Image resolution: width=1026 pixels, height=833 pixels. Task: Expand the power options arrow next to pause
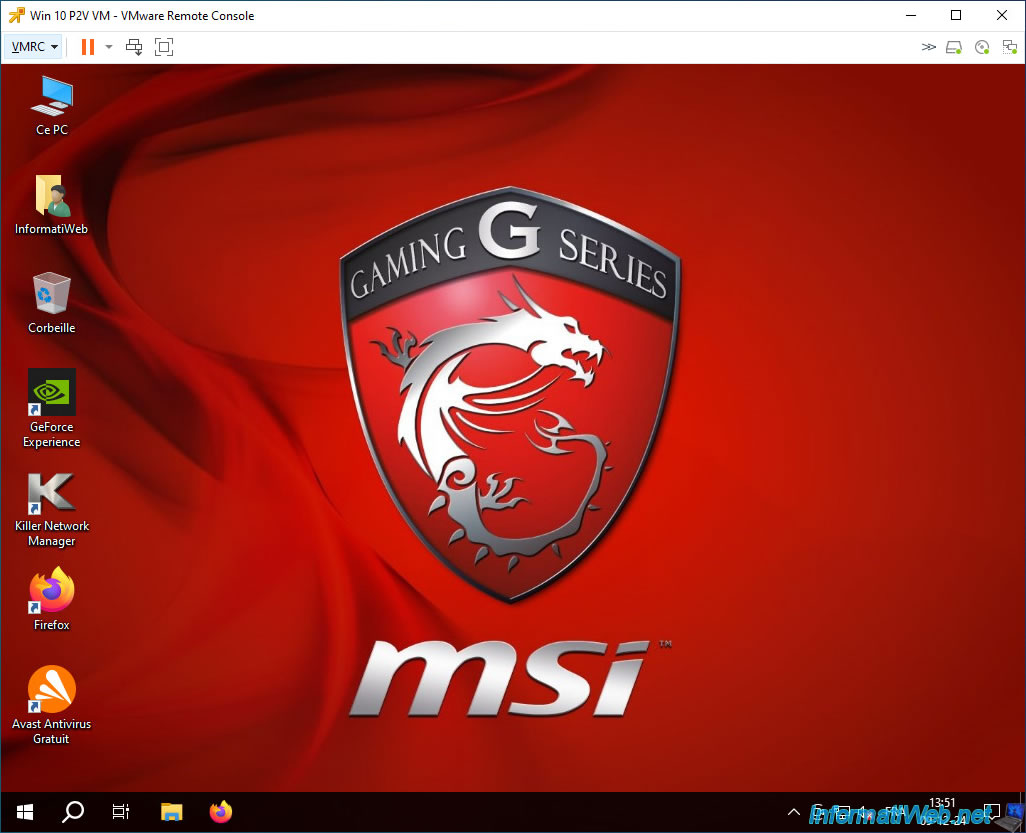tap(109, 46)
